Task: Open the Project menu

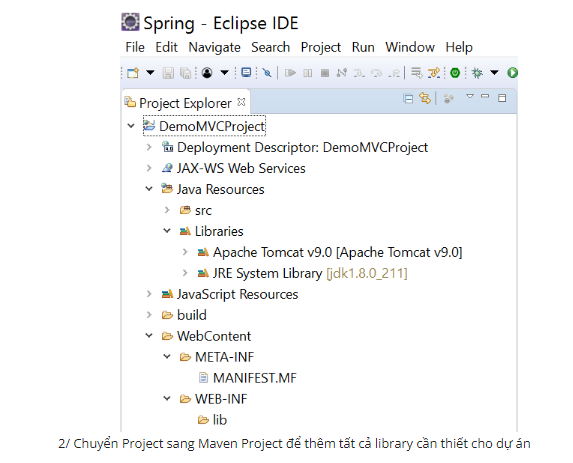Action: [x=320, y=48]
